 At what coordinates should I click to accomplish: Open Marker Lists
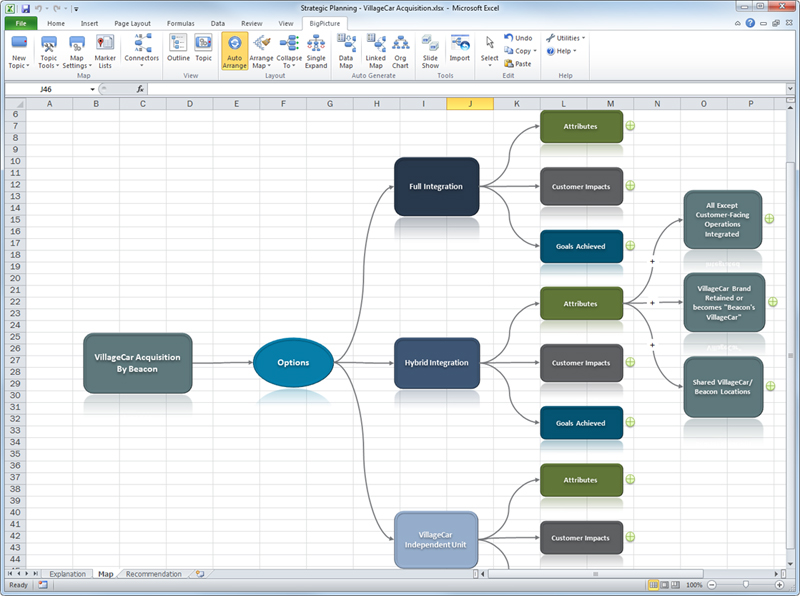click(x=105, y=52)
